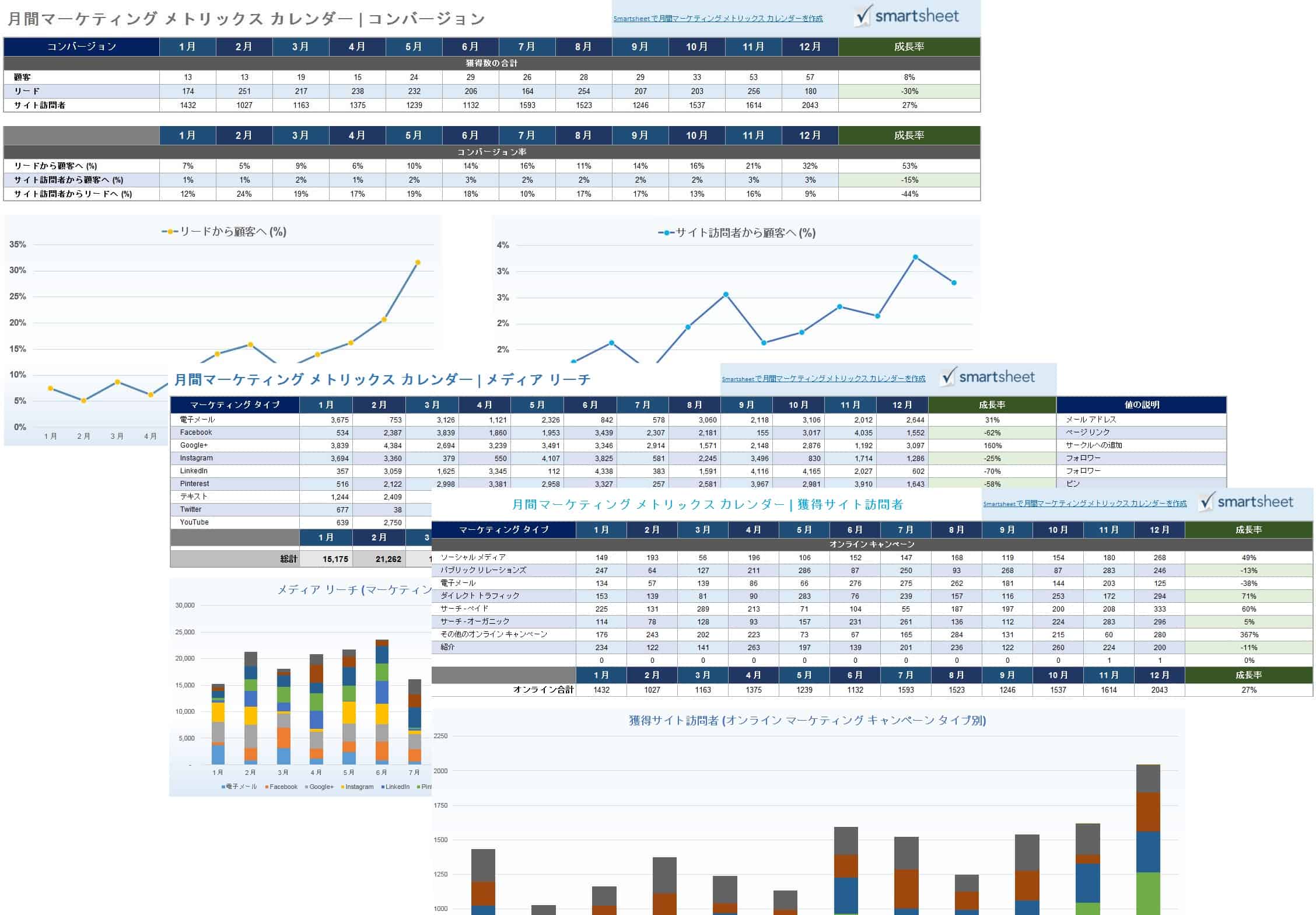
Task: Click the -30% growth rate in the リード row
Action: click(909, 91)
